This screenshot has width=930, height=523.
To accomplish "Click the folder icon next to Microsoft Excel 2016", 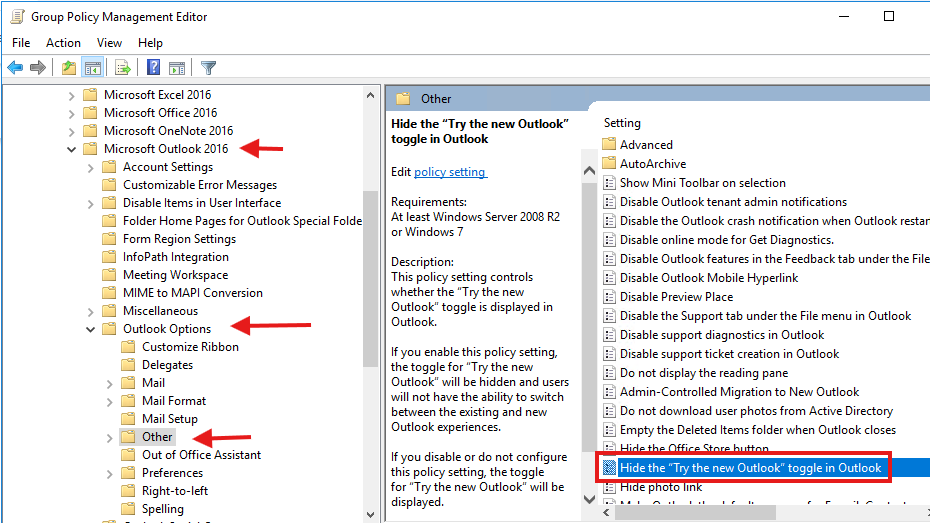I will click(x=90, y=94).
